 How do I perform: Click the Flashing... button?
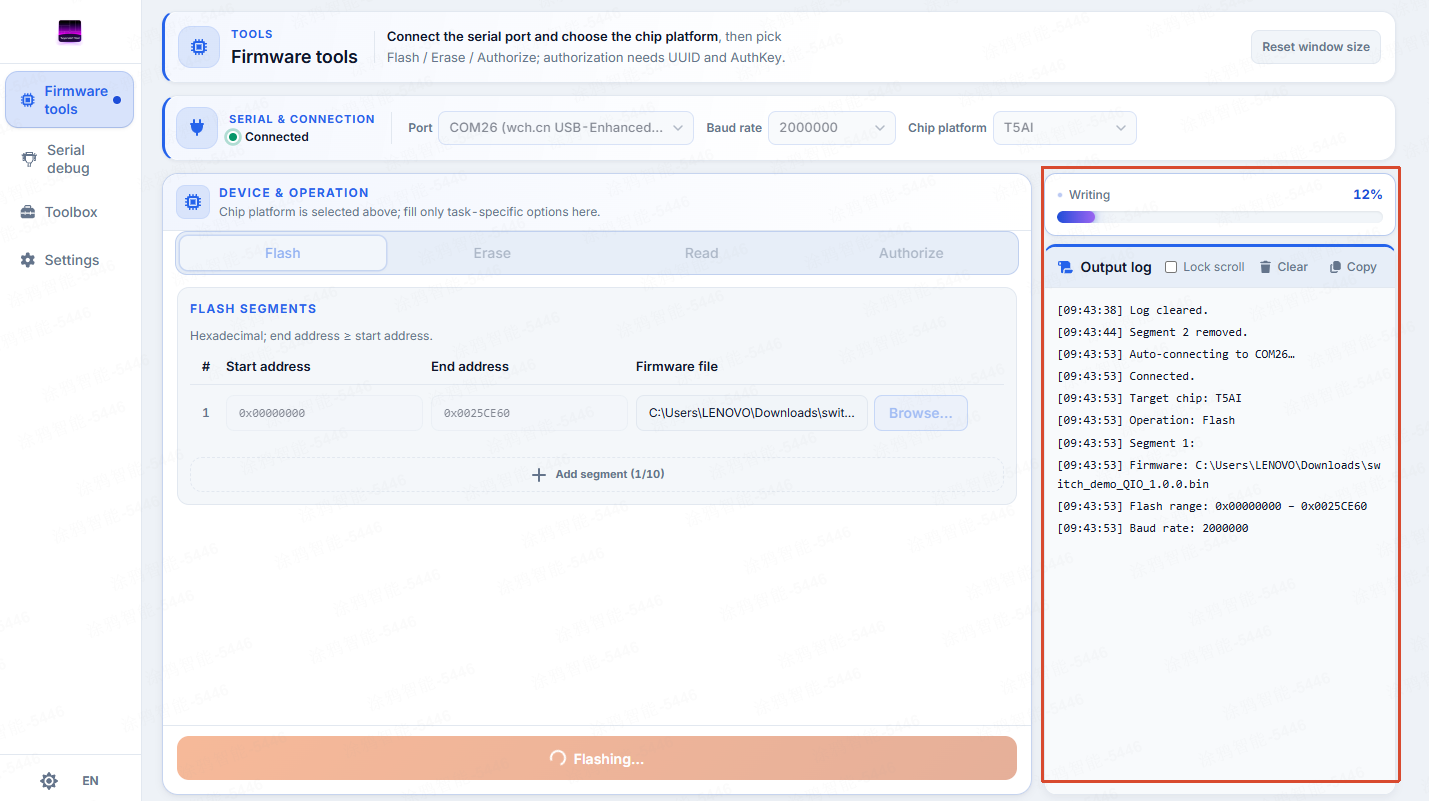597,758
